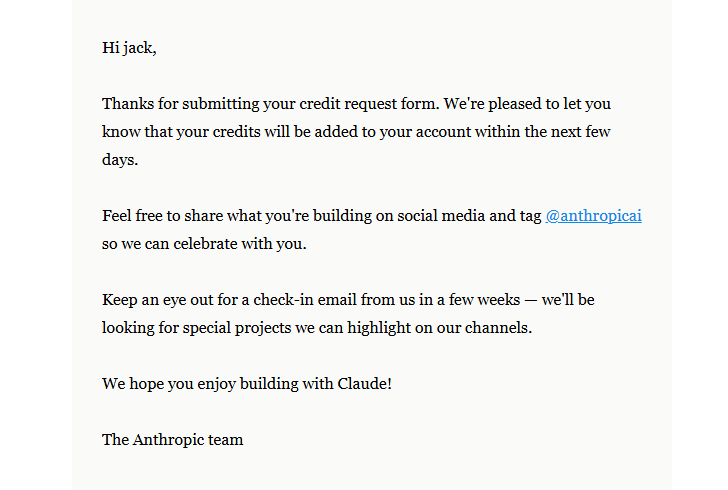Open the @anthropicai link
The width and height of the screenshot is (728, 490).
[593, 216]
